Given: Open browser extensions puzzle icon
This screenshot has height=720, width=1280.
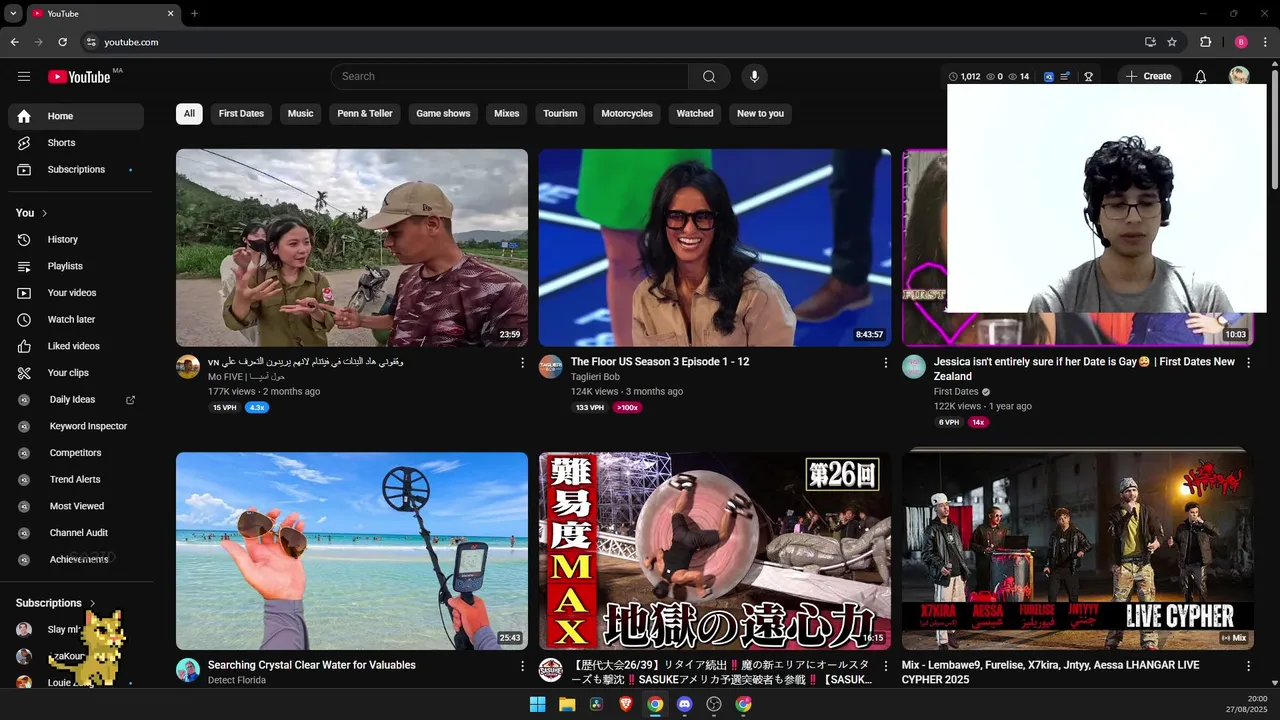Looking at the screenshot, I should coord(1205,42).
